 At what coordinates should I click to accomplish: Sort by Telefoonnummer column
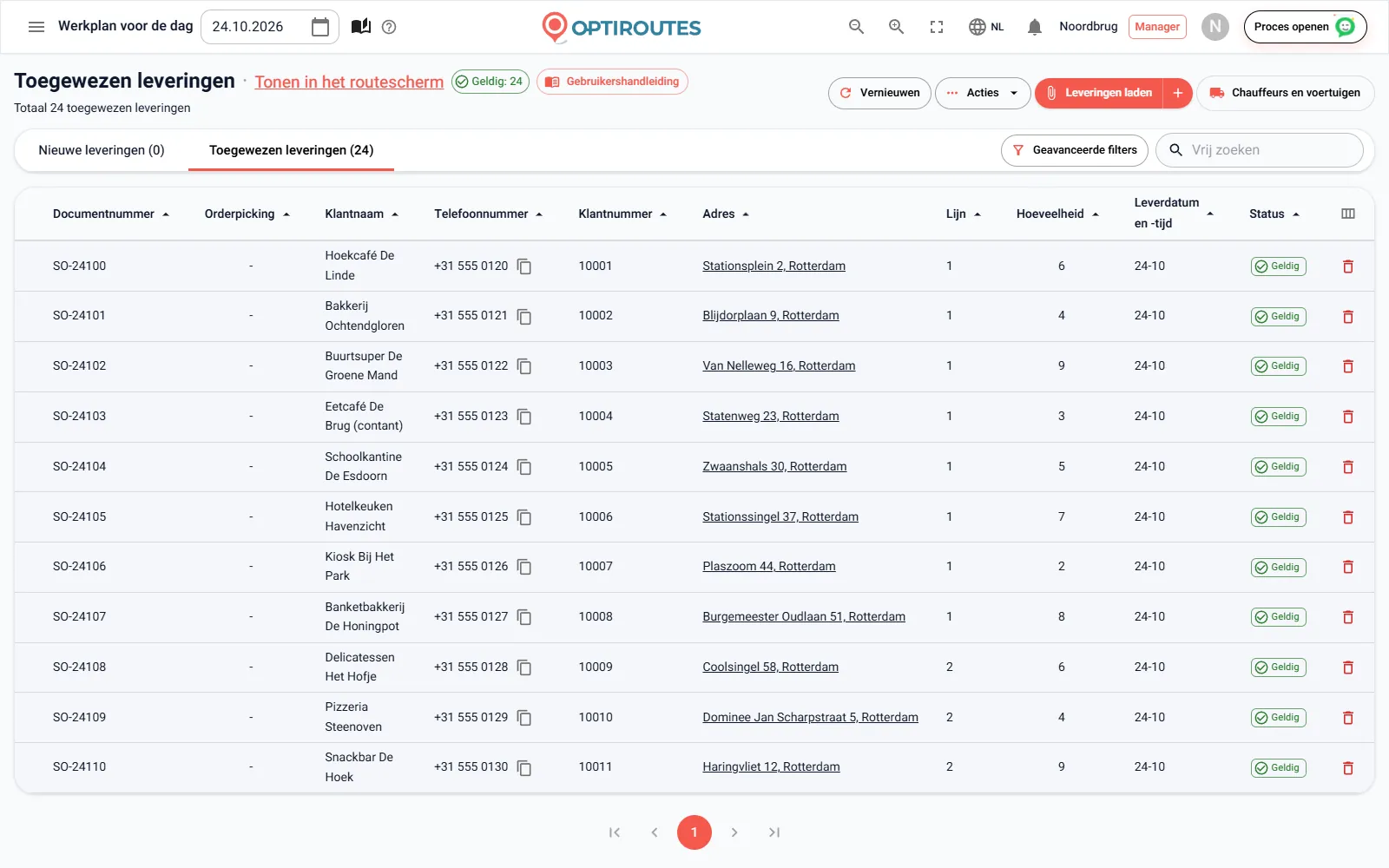489,214
